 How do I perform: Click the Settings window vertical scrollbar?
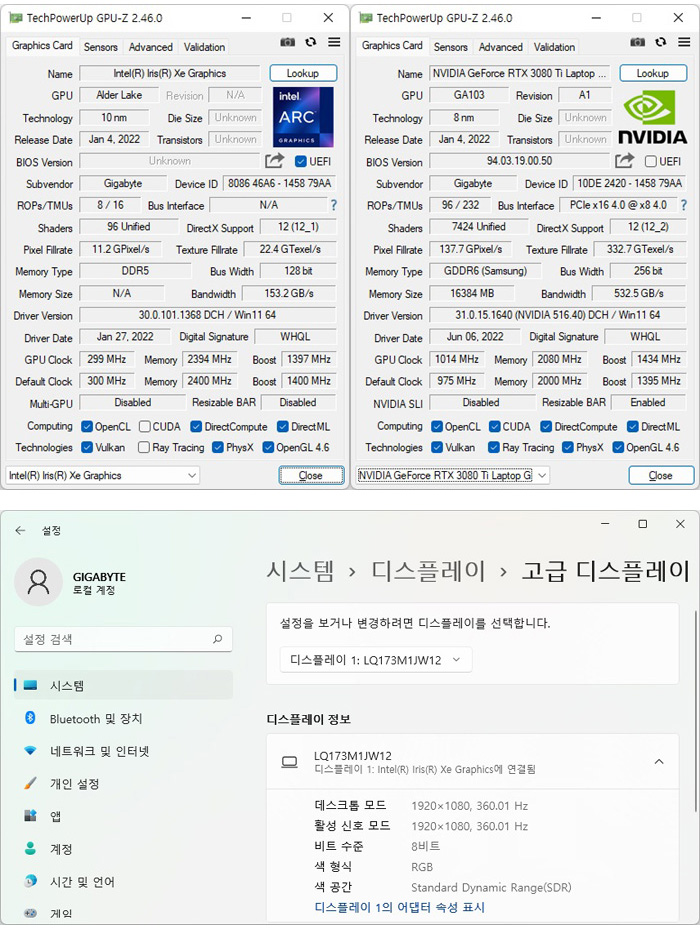click(x=696, y=710)
